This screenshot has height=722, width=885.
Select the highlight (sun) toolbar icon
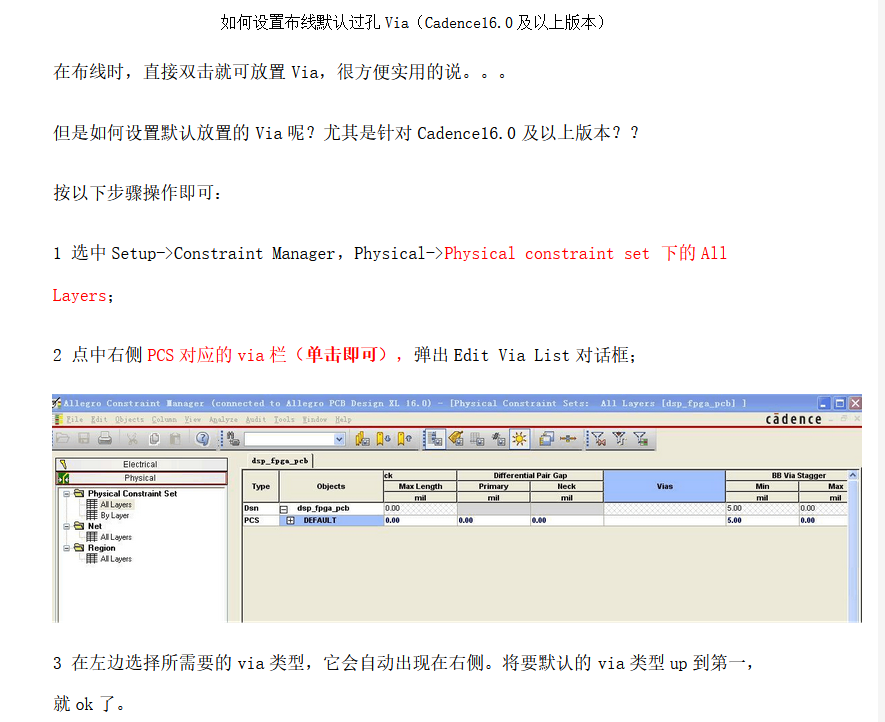[x=520, y=440]
